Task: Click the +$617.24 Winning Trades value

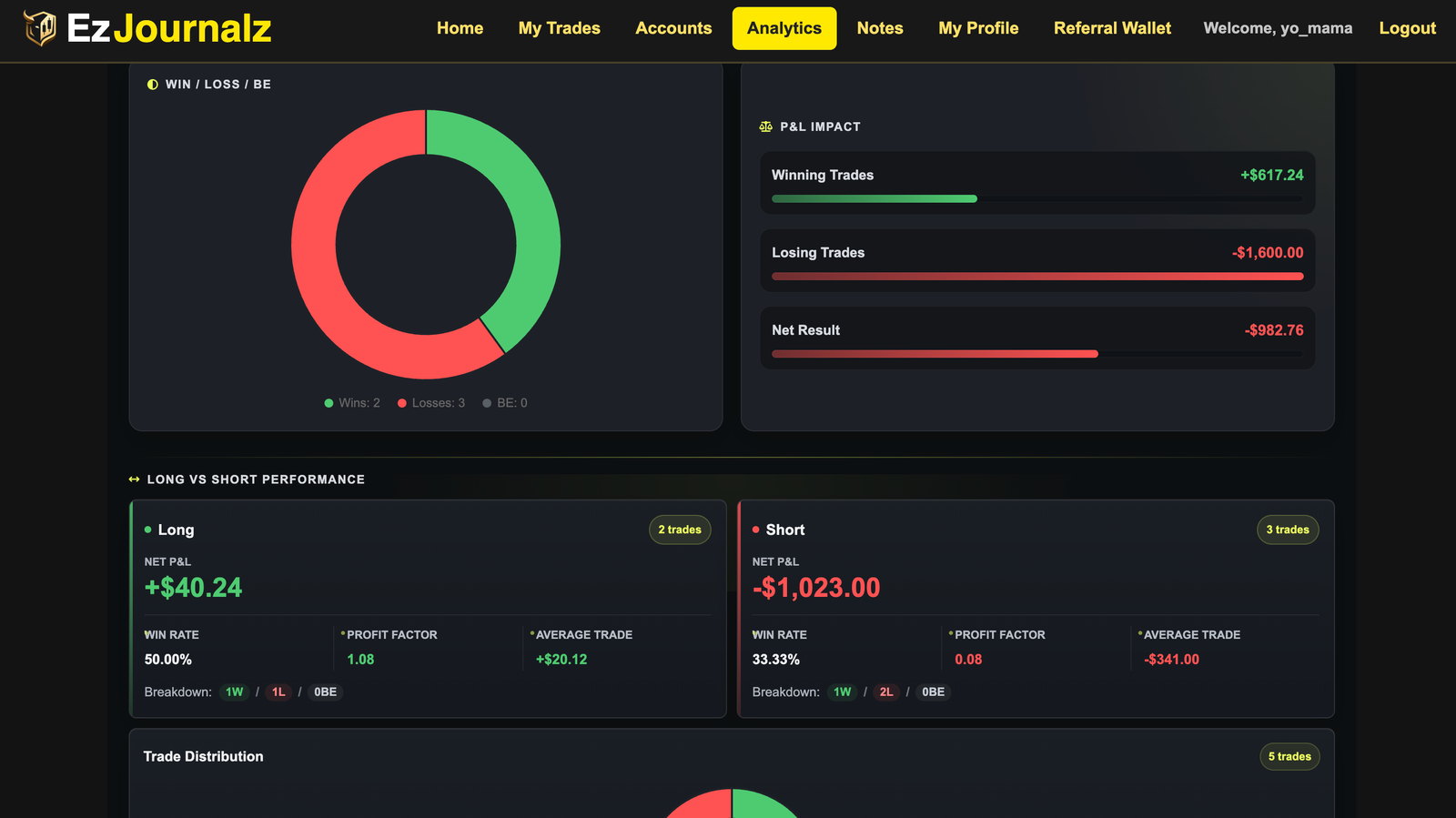Action: coord(1272,175)
